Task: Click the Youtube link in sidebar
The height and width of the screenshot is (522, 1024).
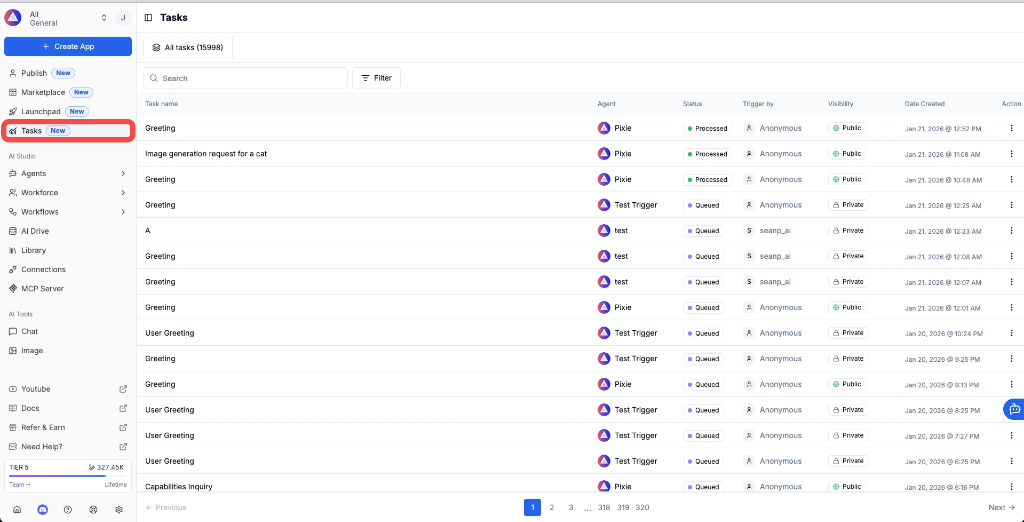Action: tap(68, 389)
